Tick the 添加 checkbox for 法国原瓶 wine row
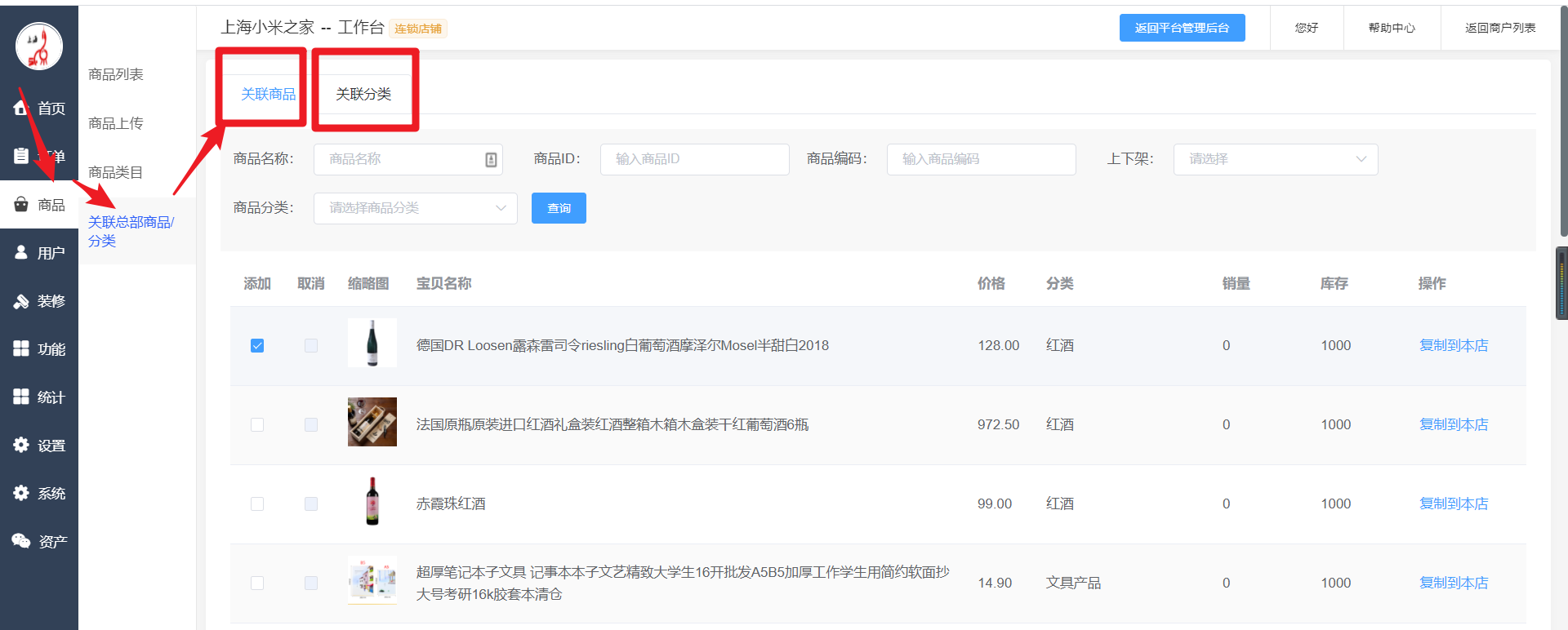Screen dimensions: 1568x630 coord(257,424)
